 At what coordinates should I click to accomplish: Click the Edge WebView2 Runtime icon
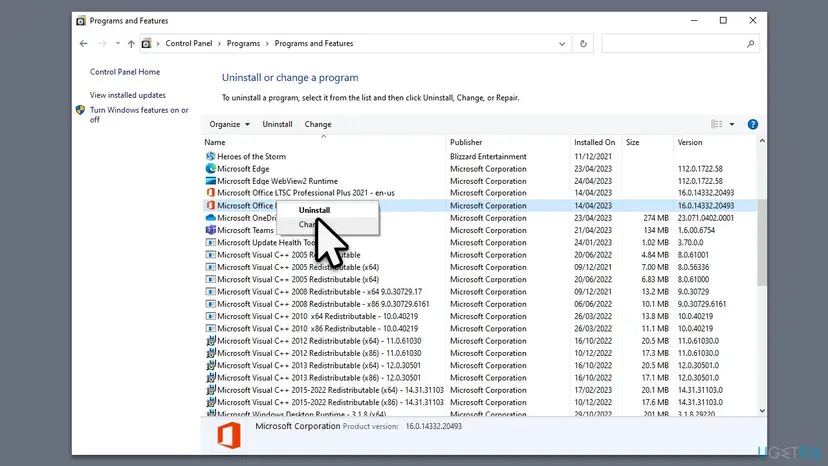211,181
